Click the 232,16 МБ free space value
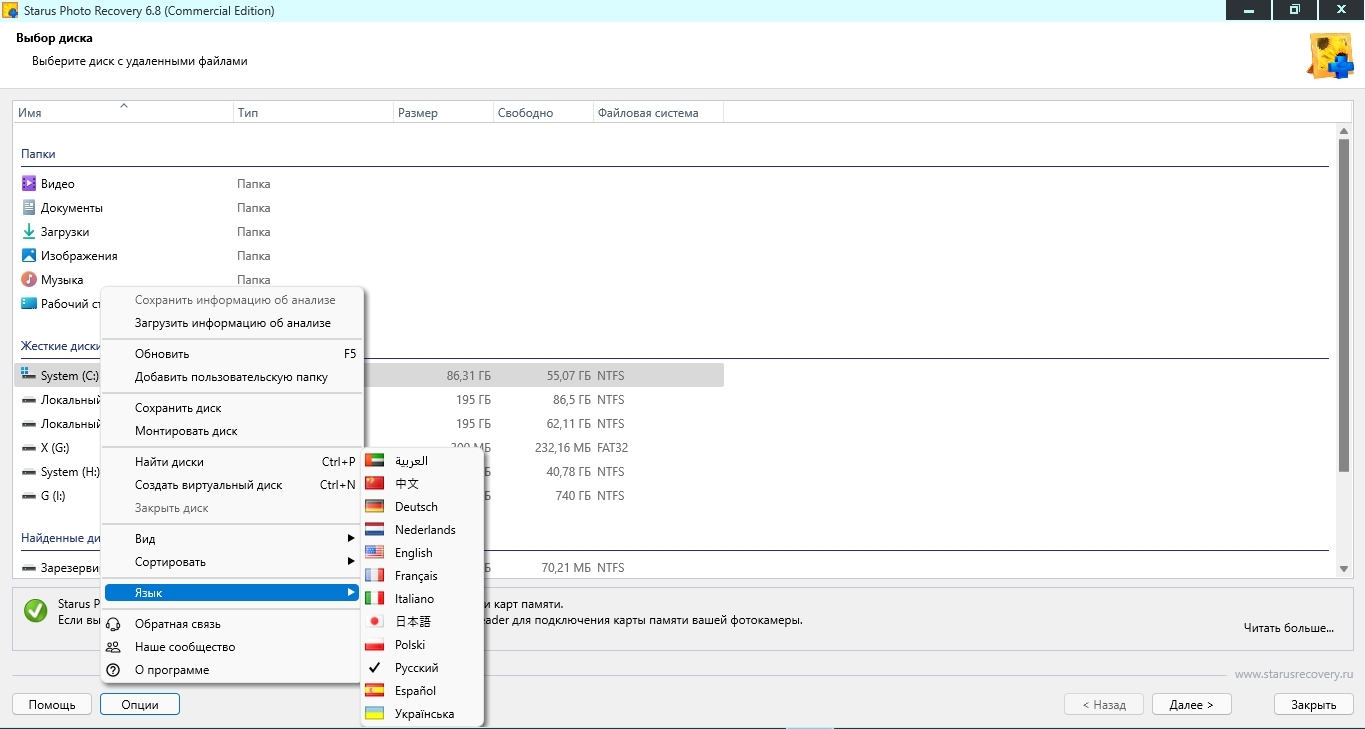 coord(563,448)
